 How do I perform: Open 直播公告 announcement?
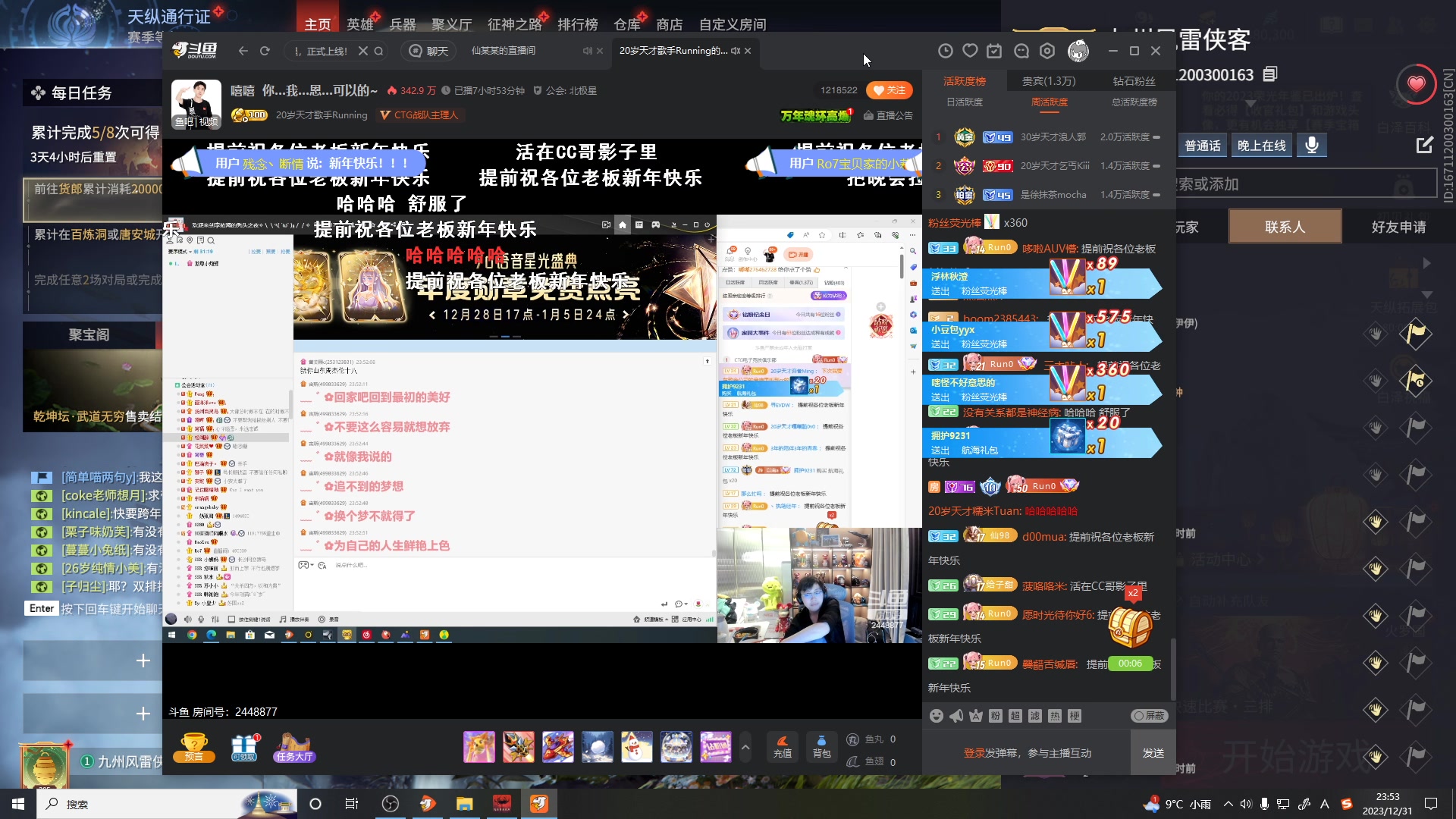888,115
